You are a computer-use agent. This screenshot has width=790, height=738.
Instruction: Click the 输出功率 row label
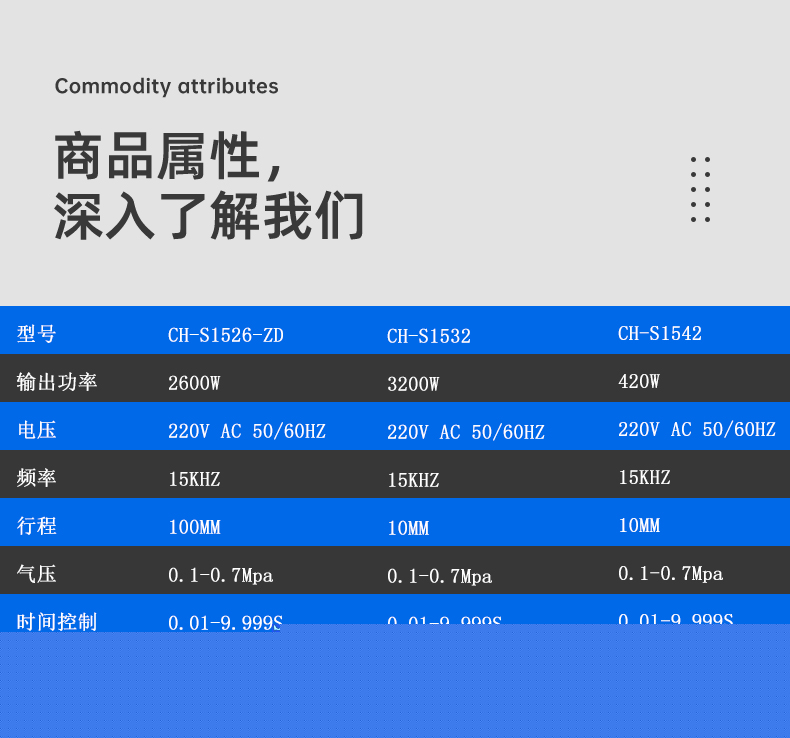56,382
